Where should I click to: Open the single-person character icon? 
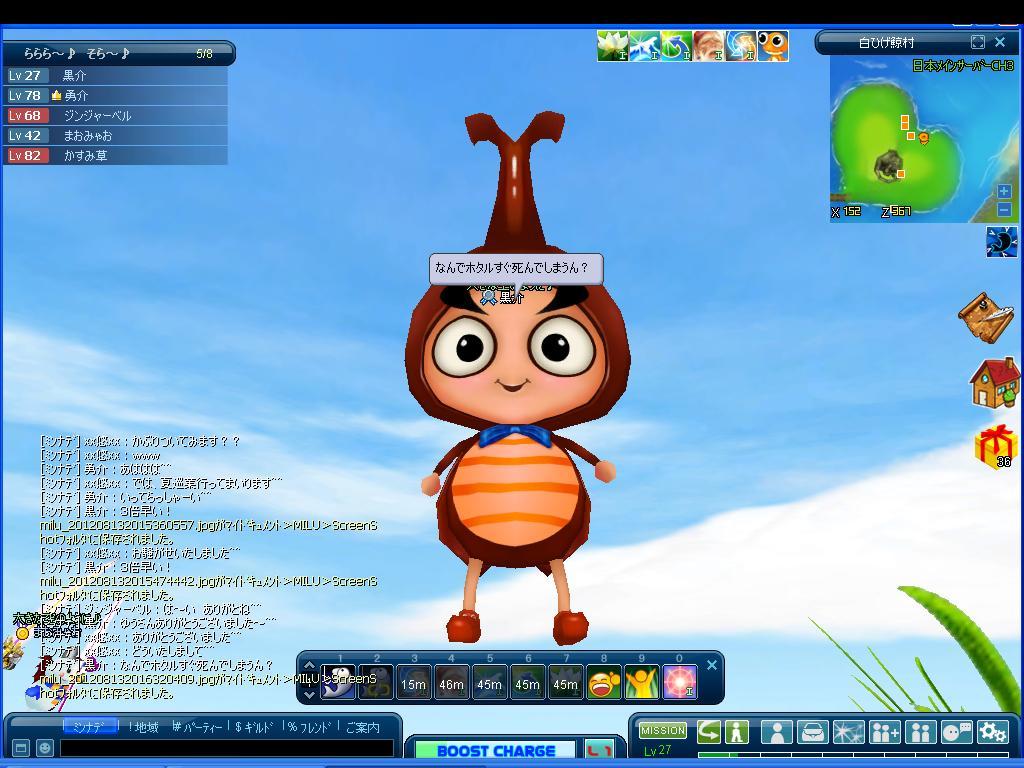click(x=777, y=732)
